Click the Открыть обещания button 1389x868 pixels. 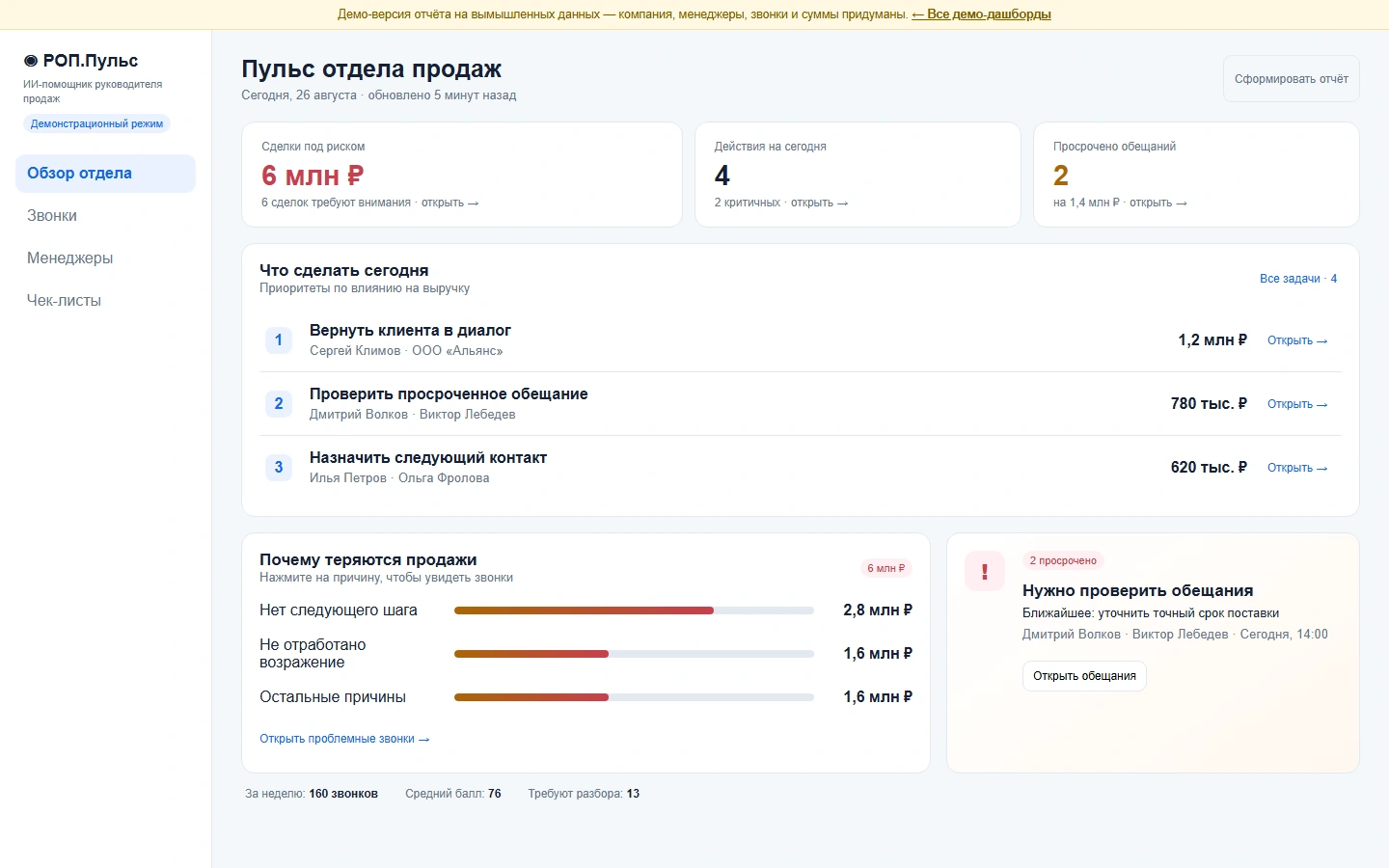(x=1084, y=676)
